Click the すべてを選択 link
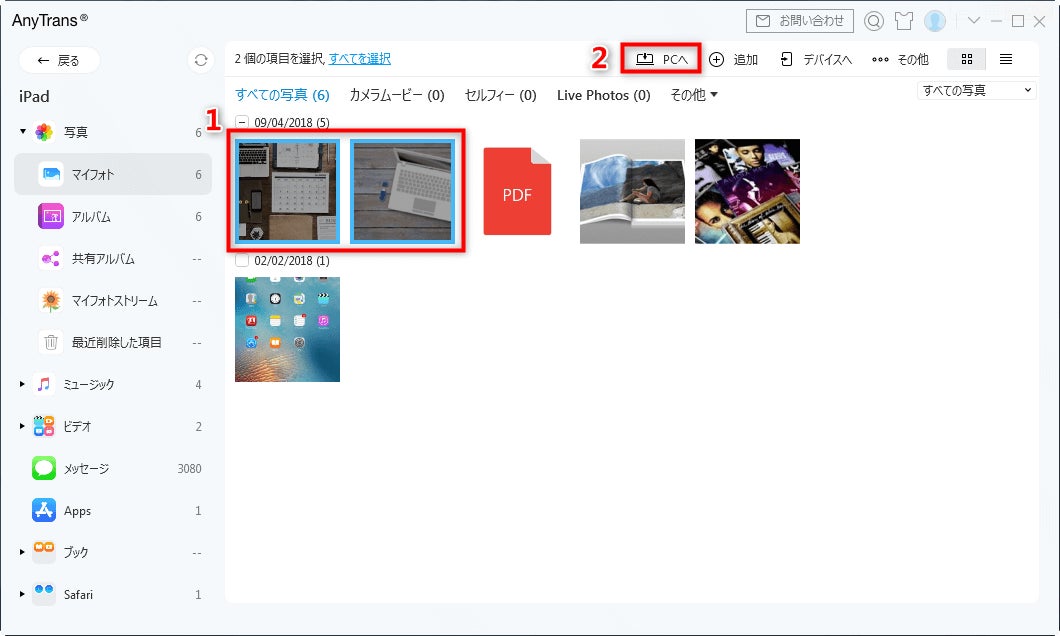Image resolution: width=1060 pixels, height=636 pixels. [x=360, y=59]
